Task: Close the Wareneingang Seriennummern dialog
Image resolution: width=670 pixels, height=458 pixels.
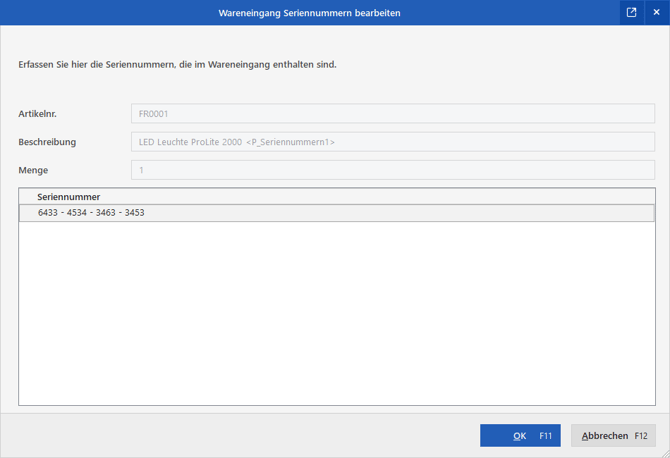Action: [x=657, y=12]
